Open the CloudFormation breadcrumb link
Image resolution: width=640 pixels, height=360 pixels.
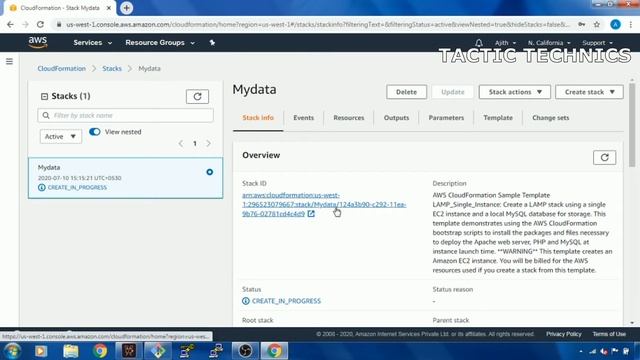click(x=62, y=69)
